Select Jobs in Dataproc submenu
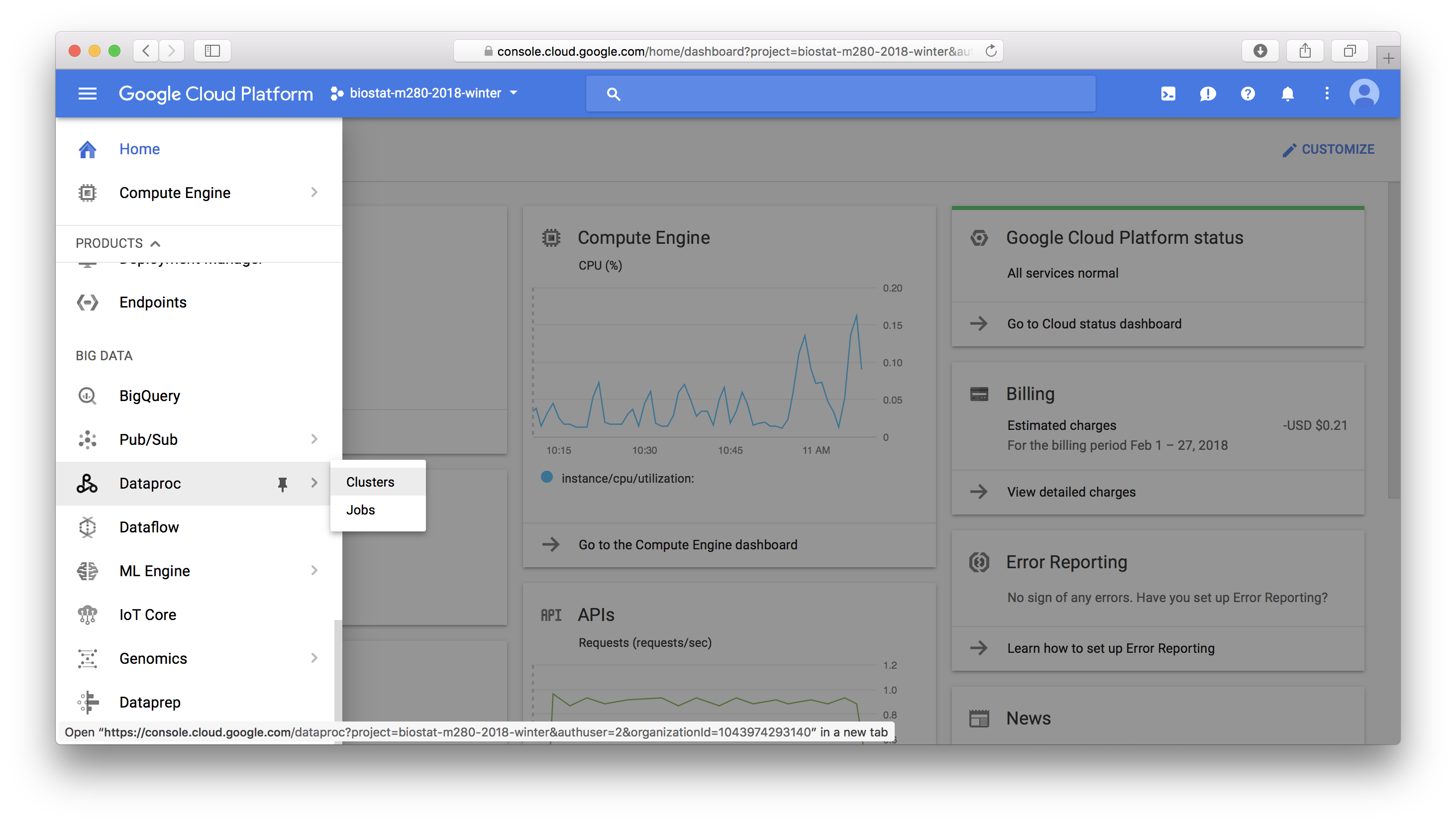This screenshot has width=1456, height=824. pos(360,510)
